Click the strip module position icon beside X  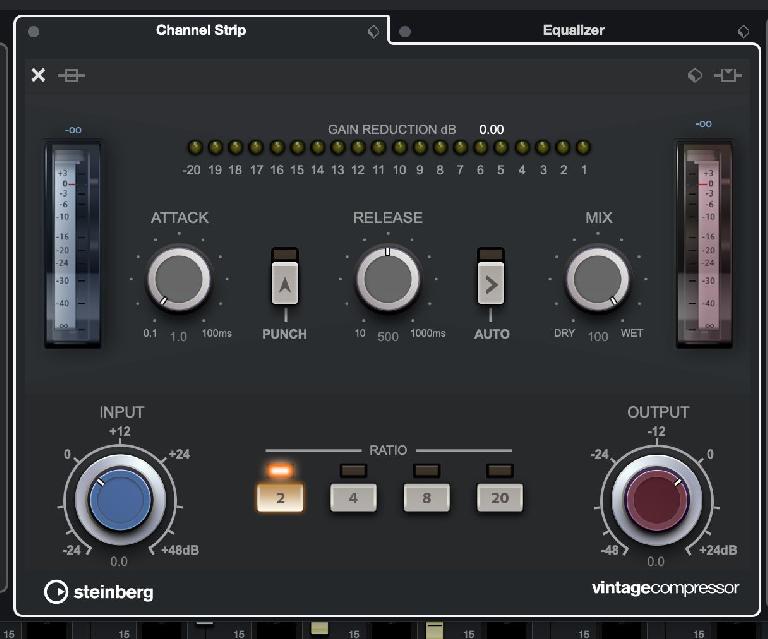71,75
